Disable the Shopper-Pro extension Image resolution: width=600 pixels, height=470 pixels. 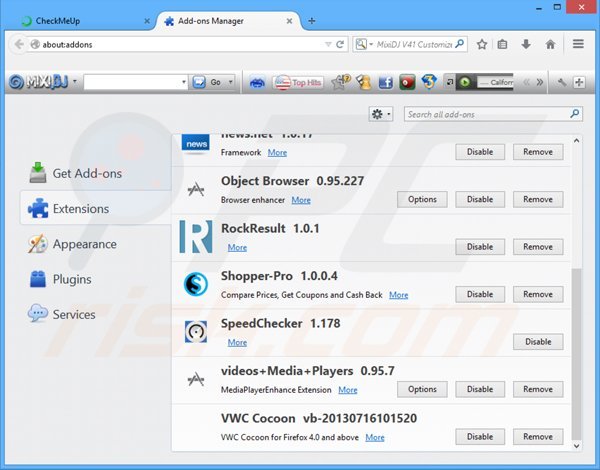pyautogui.click(x=480, y=294)
